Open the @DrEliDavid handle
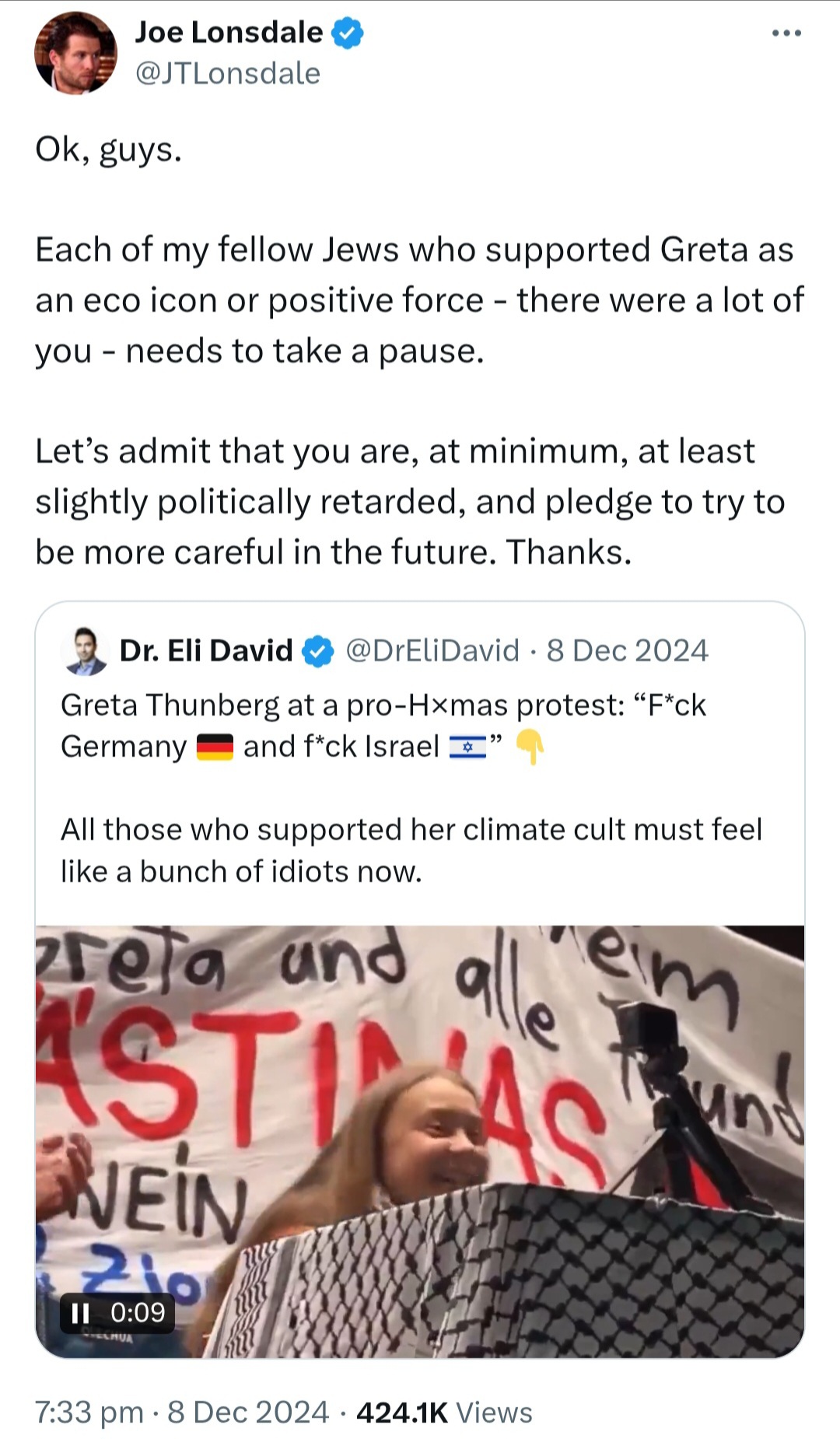Image resolution: width=840 pixels, height=1439 pixels. coord(432,650)
